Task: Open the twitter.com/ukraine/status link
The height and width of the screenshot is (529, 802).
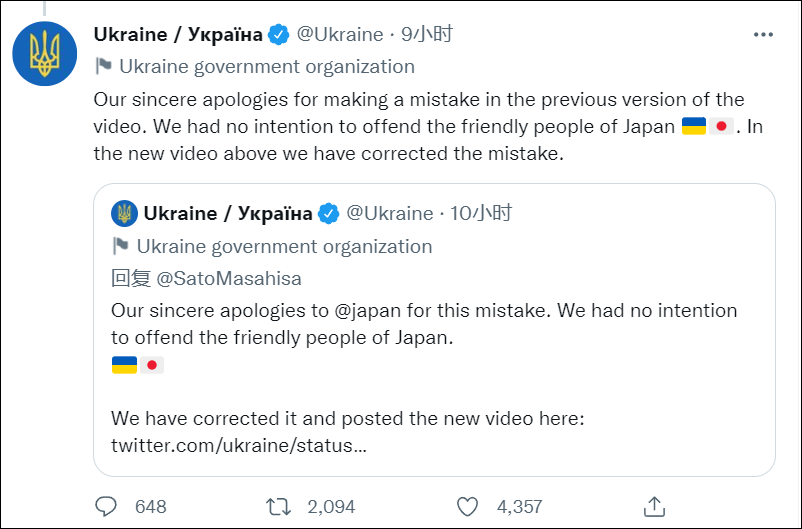Action: click(239, 445)
